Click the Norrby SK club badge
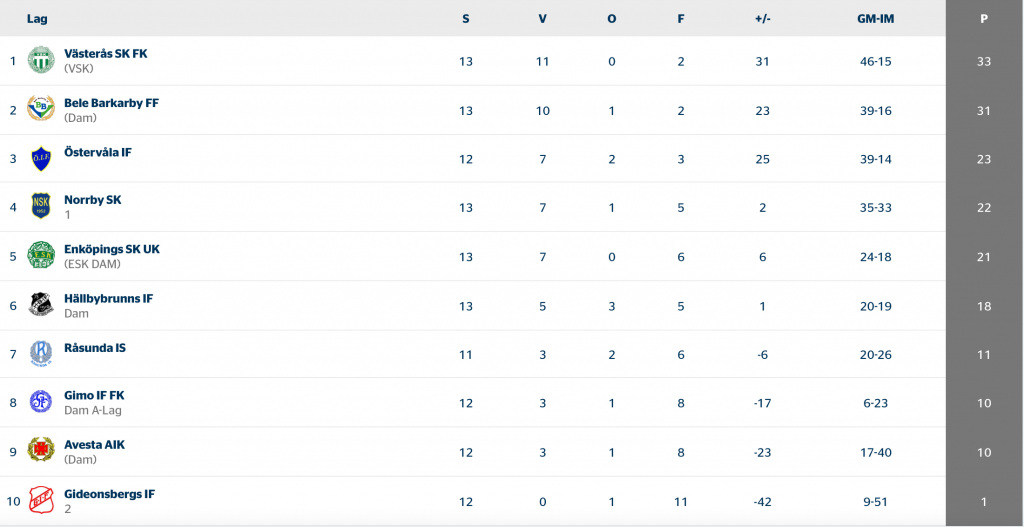 pos(41,206)
